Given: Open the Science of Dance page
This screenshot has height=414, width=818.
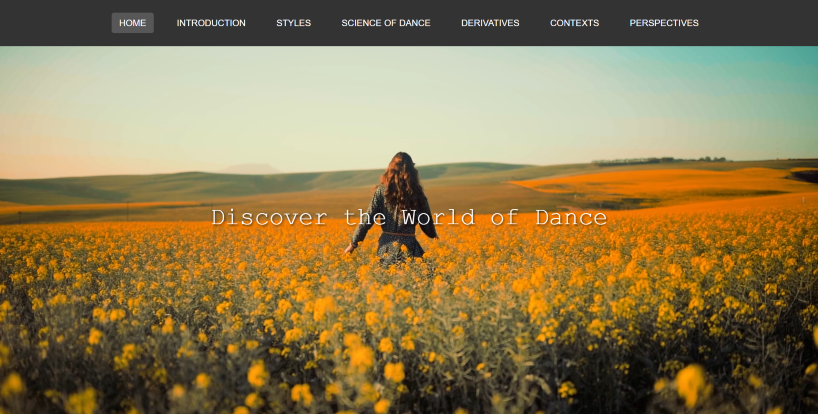Looking at the screenshot, I should point(386,23).
